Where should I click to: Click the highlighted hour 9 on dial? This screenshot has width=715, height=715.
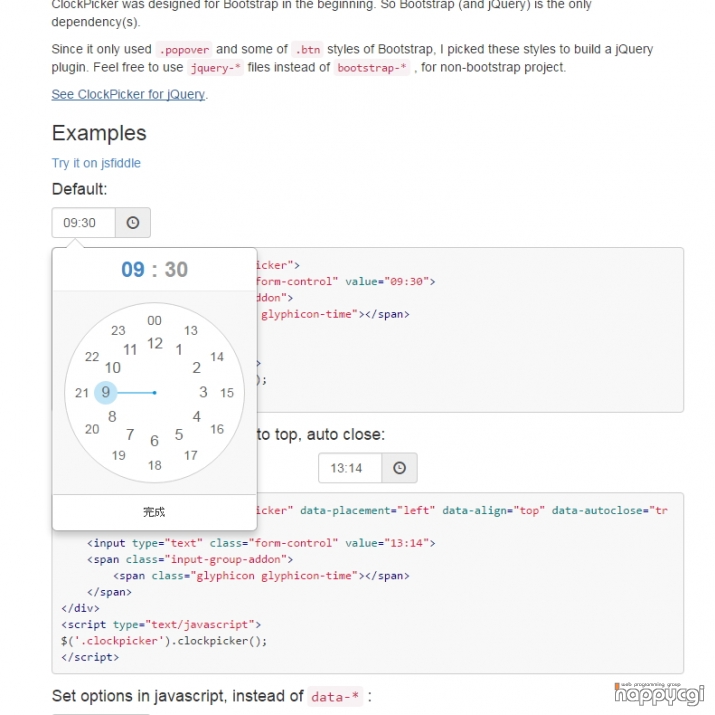pos(106,392)
